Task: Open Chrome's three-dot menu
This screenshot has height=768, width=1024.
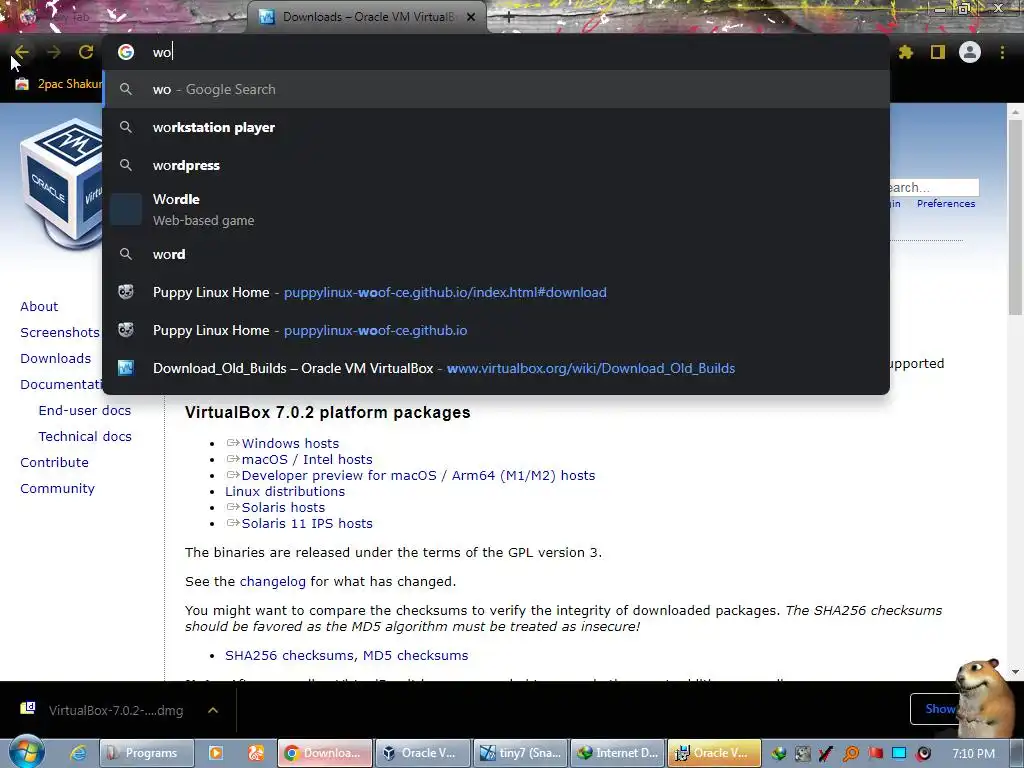Action: pos(1002,52)
